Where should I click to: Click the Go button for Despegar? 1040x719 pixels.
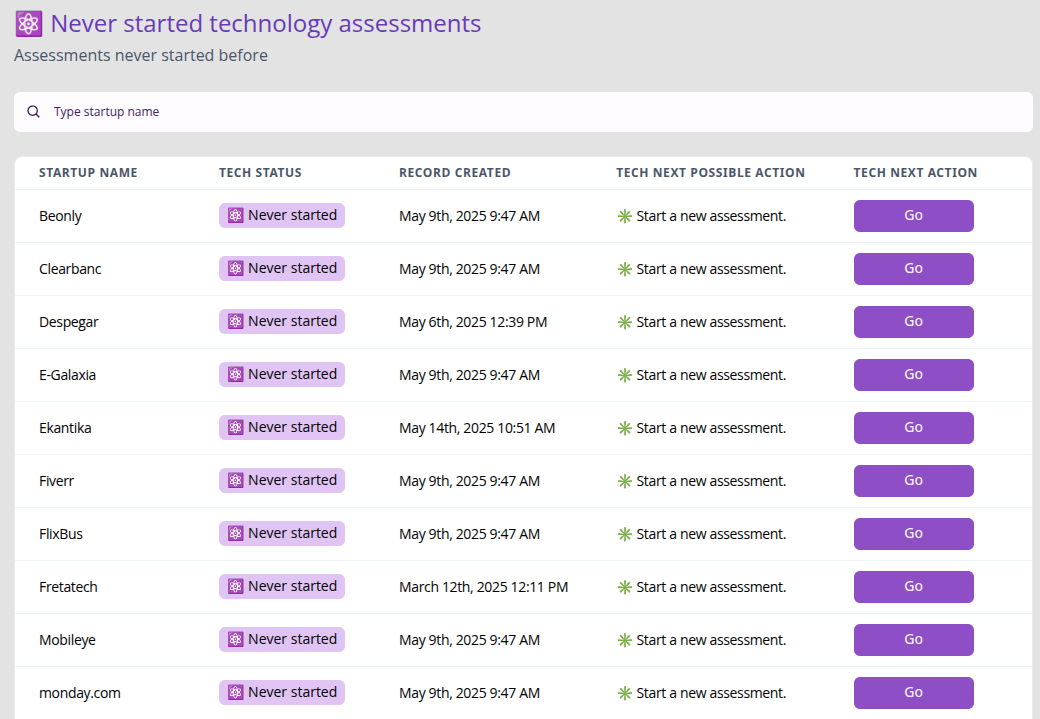click(913, 322)
